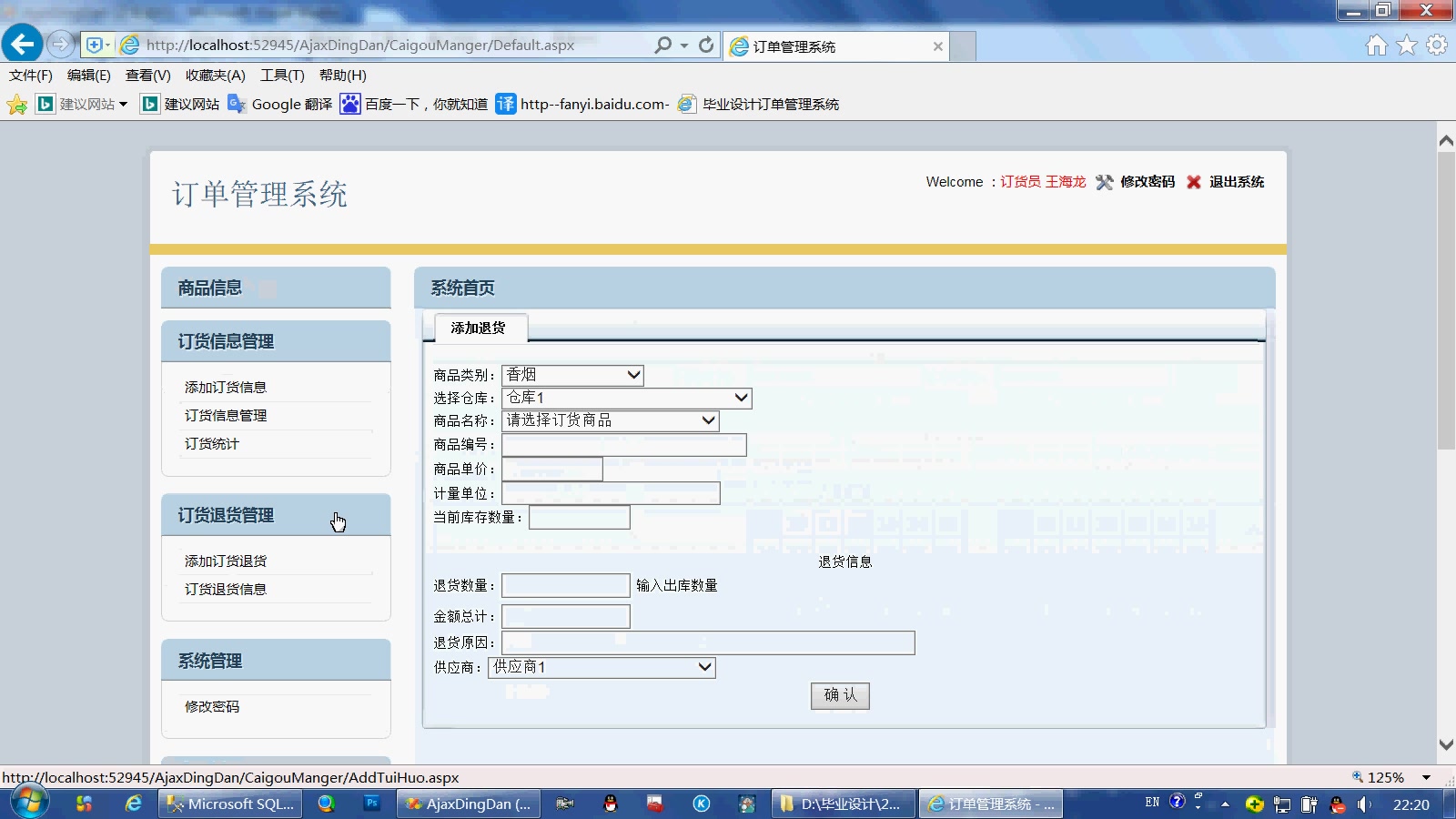
Task: Click the 计量单位 input field
Action: (611, 493)
